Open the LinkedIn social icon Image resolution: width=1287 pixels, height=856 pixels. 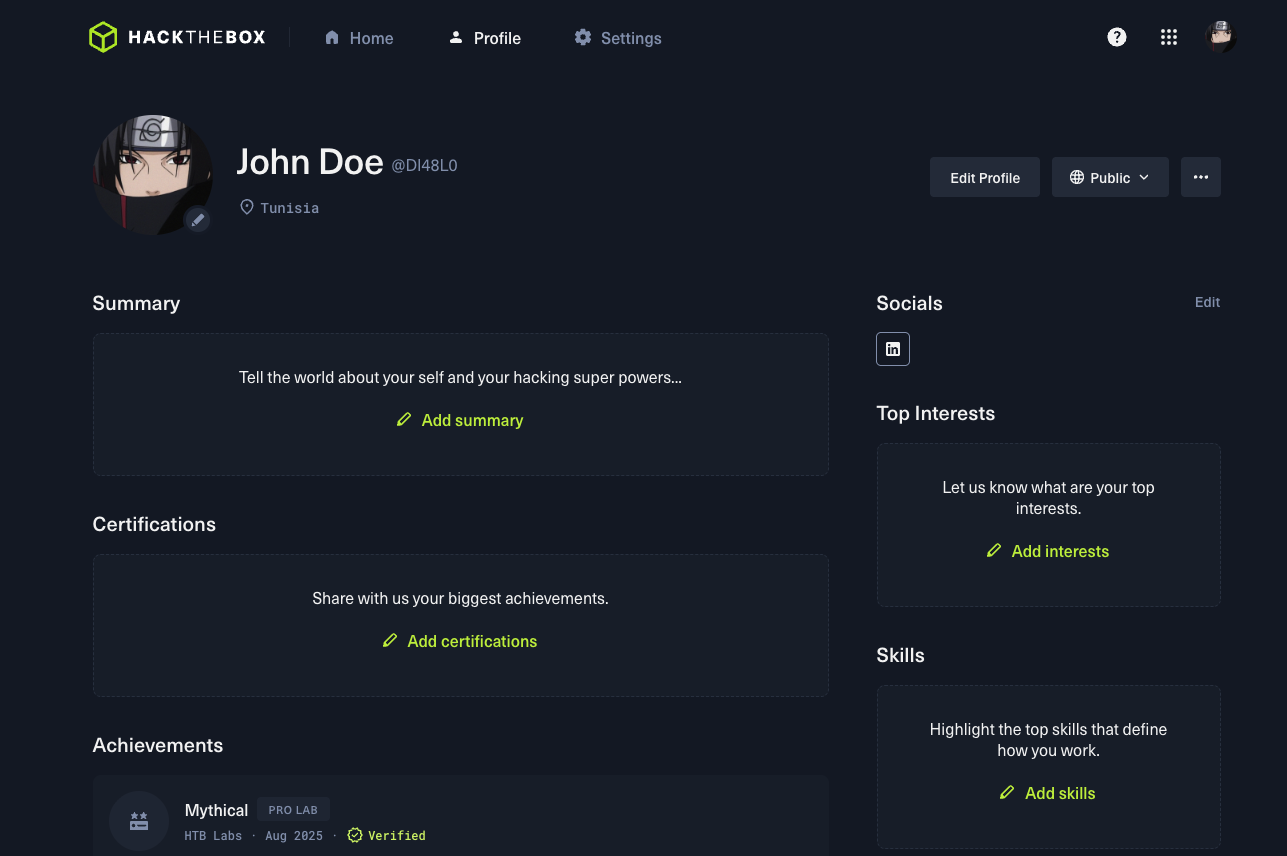(892, 348)
